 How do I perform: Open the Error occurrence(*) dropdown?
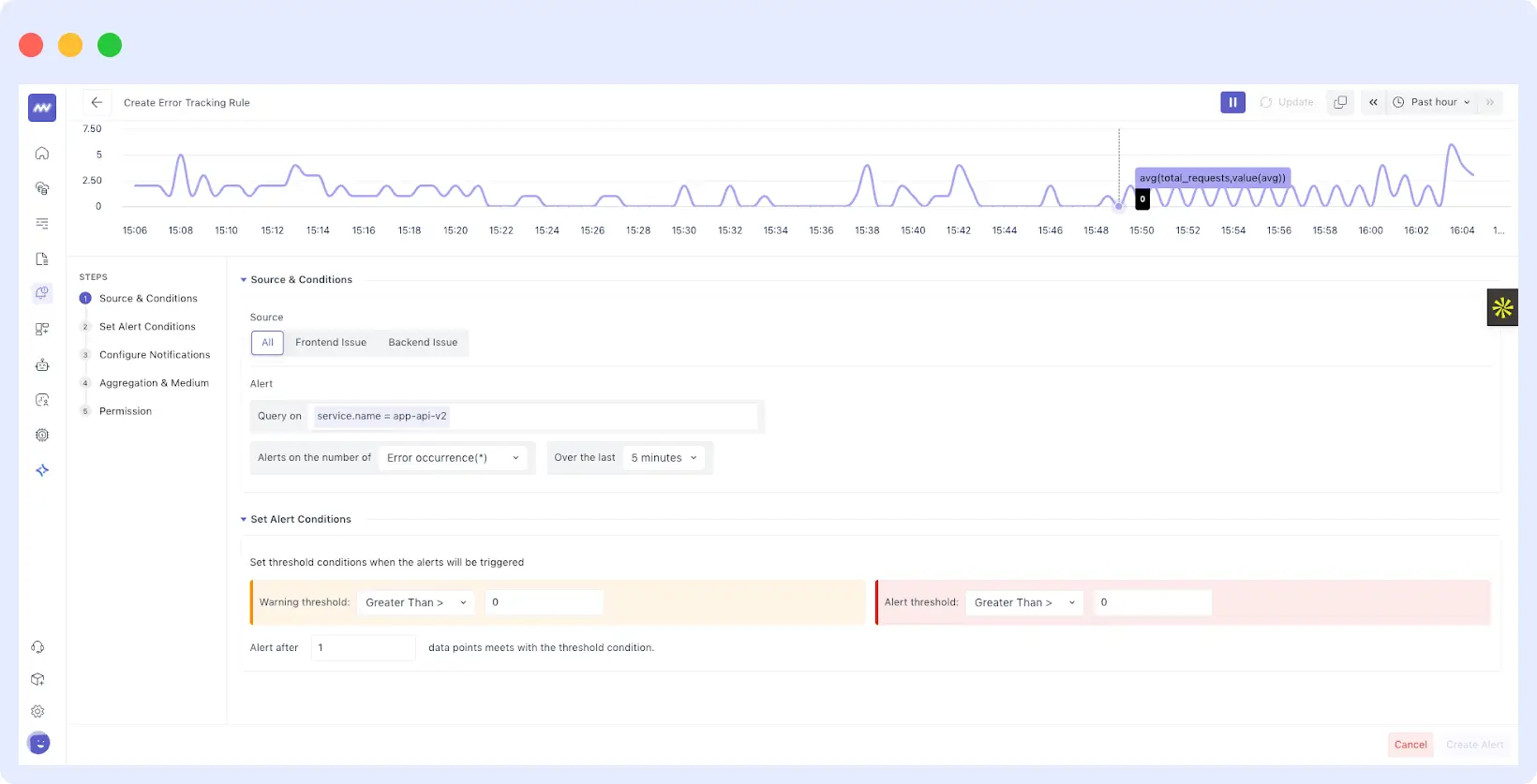click(x=453, y=458)
